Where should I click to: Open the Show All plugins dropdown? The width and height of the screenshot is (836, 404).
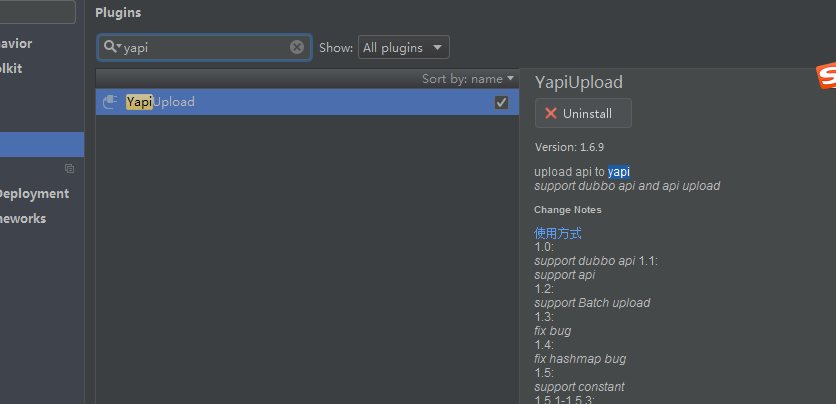404,47
